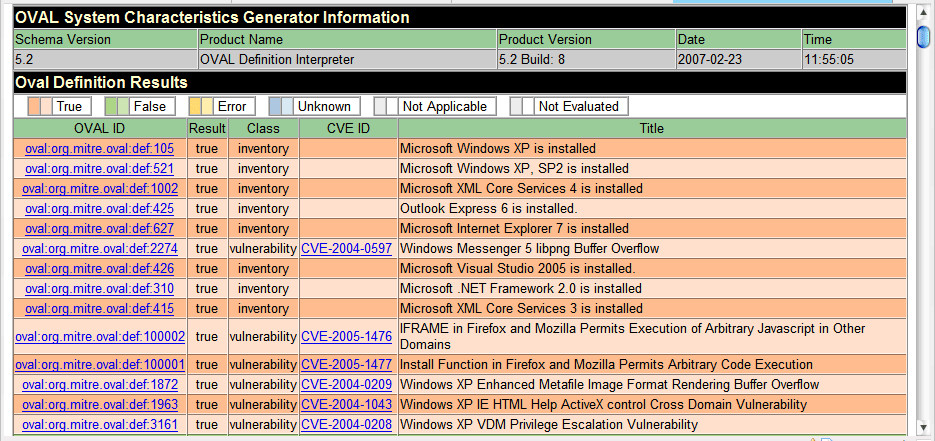
Task: Open link oval:org.mitre.oval:def:627
Action: tap(99, 229)
